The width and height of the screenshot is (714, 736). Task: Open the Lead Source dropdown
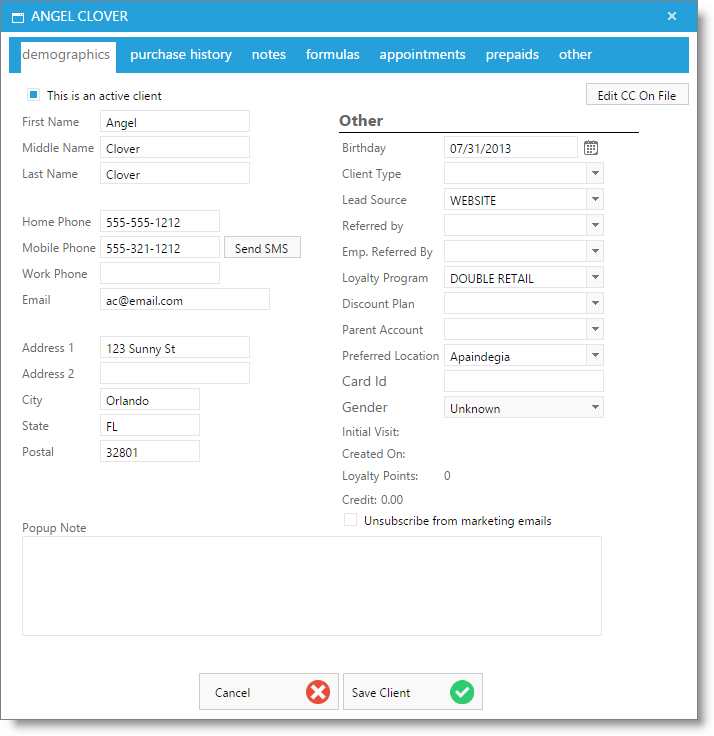click(595, 200)
